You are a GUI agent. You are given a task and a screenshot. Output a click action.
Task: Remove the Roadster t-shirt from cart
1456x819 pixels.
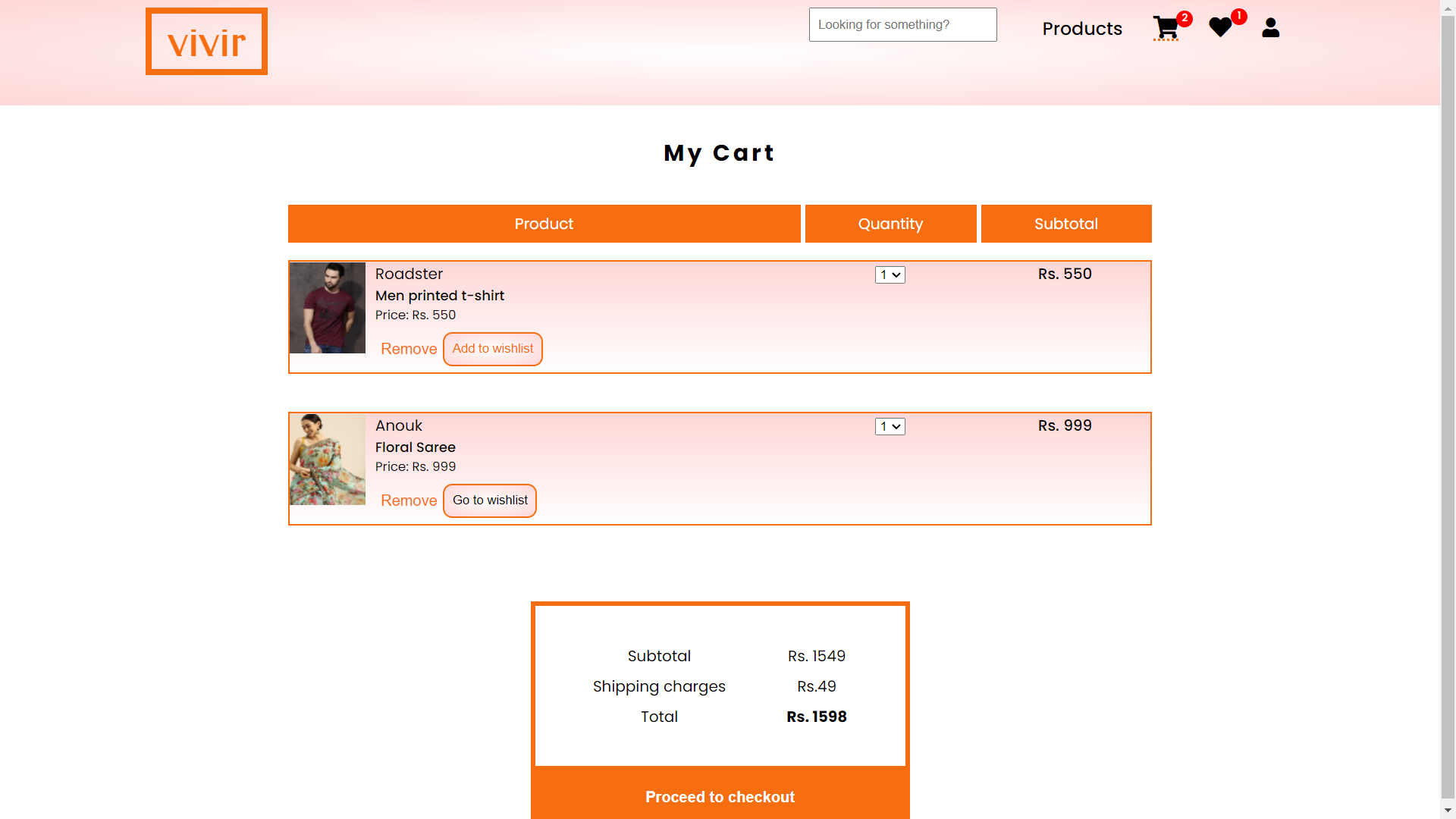408,349
